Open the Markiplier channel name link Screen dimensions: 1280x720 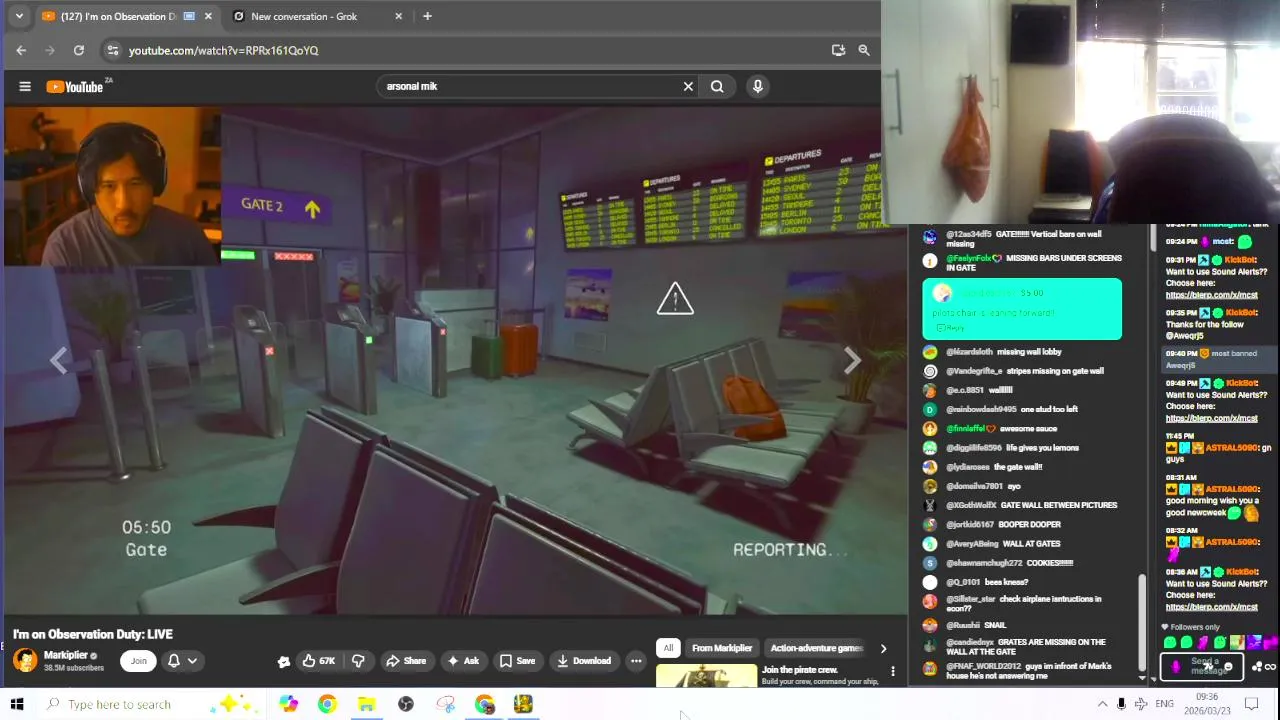[x=66, y=655]
